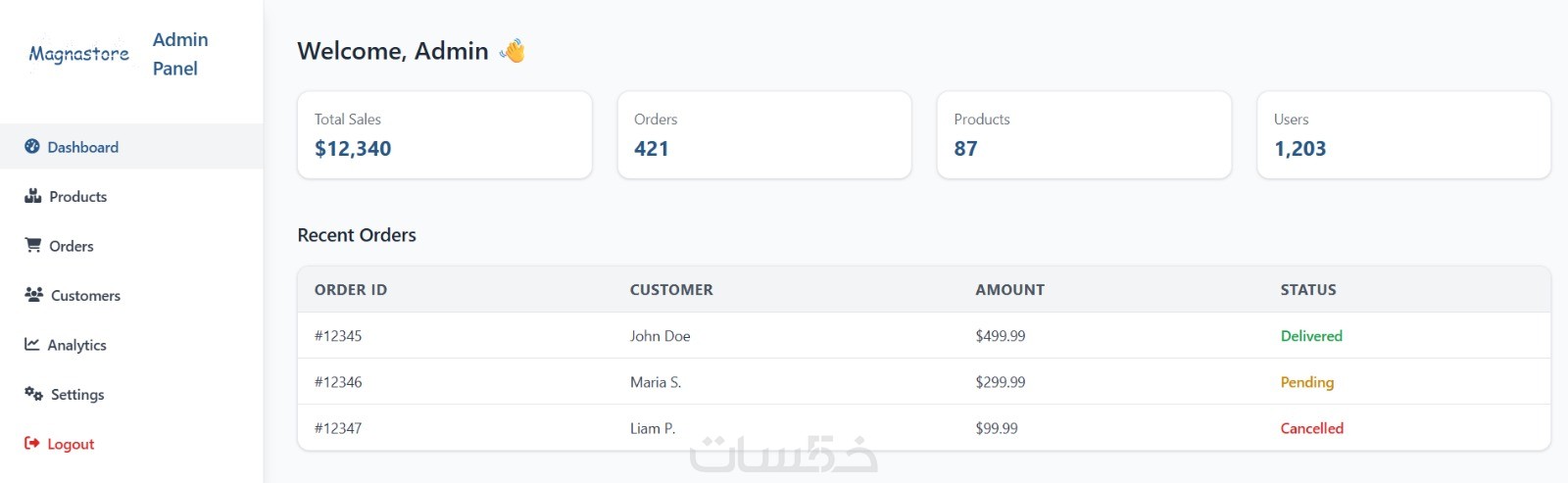Open the Customers sidebar link

[85, 296]
